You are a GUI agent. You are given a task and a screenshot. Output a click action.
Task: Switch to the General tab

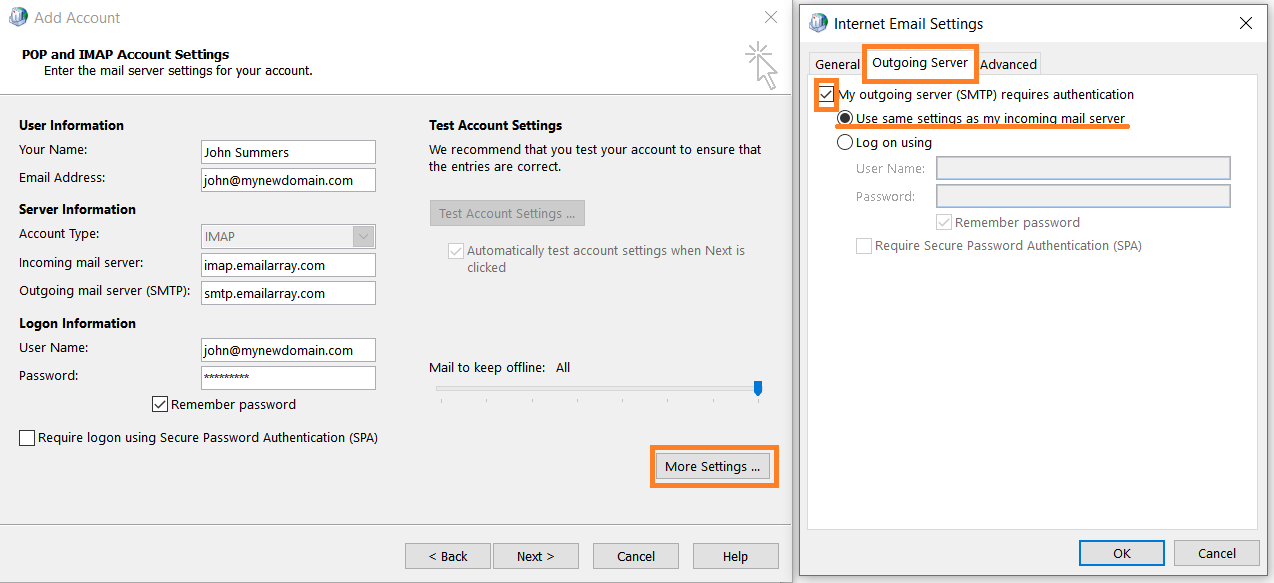[x=837, y=65]
